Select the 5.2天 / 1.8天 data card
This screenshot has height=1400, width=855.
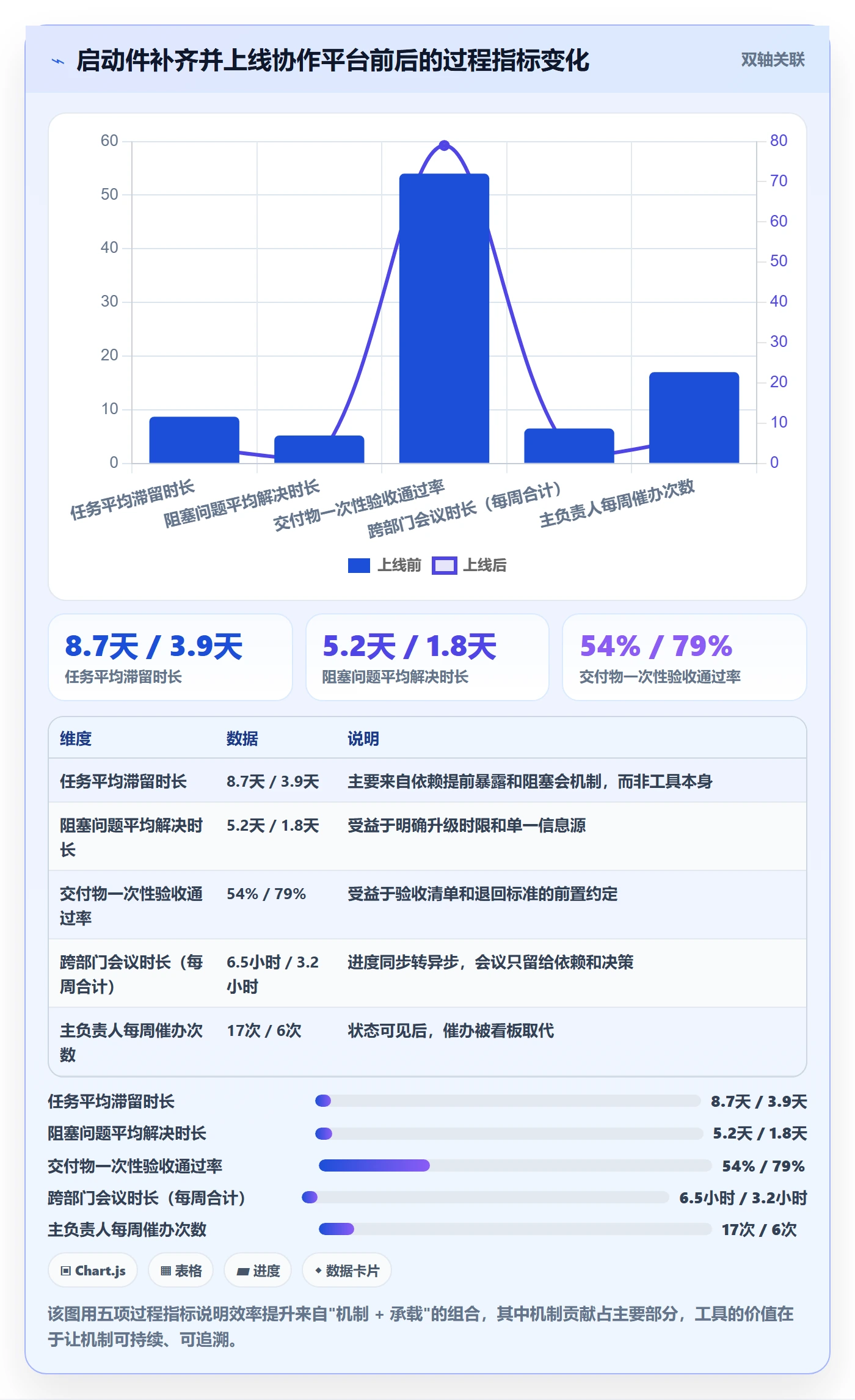(x=428, y=657)
